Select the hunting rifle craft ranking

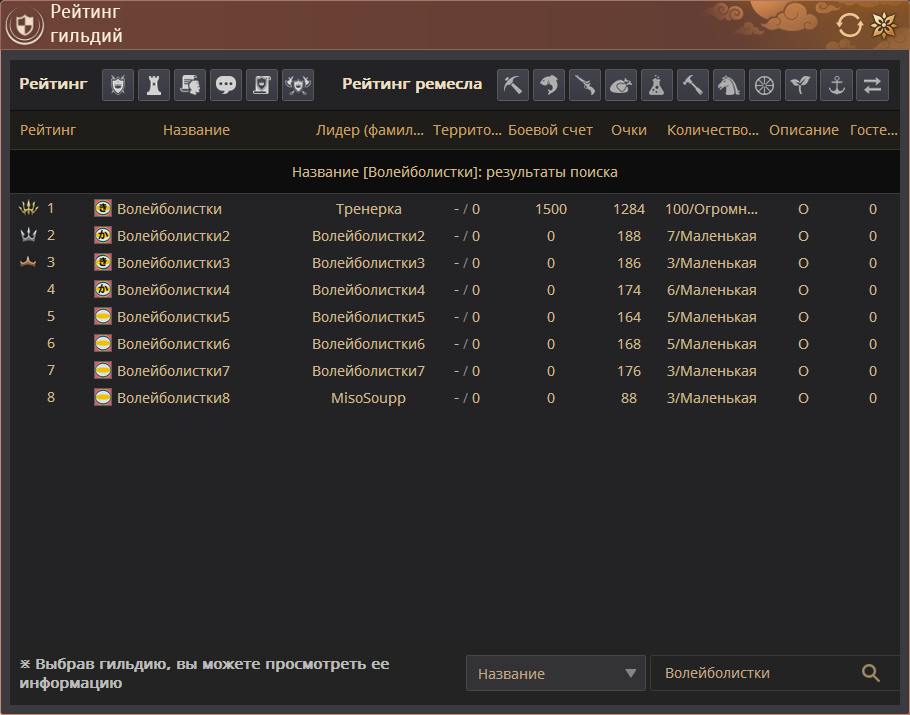[x=585, y=85]
